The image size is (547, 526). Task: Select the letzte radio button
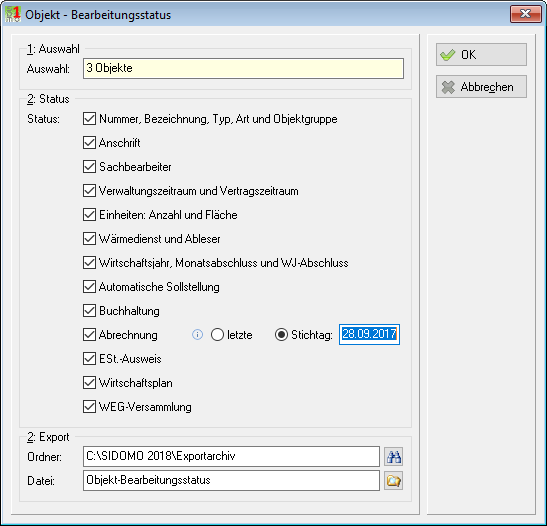coord(217,335)
